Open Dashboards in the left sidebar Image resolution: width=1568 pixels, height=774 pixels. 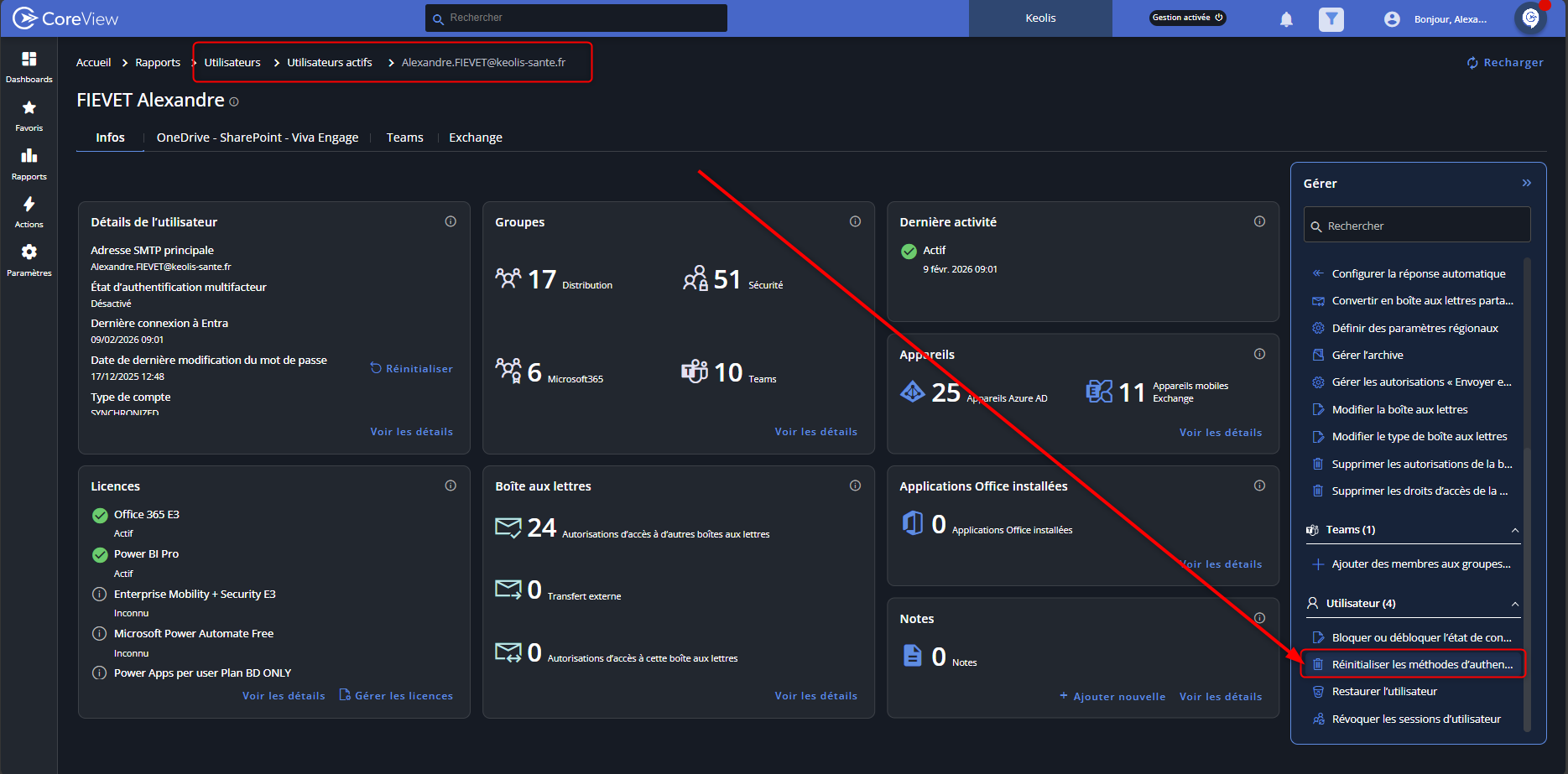(29, 66)
